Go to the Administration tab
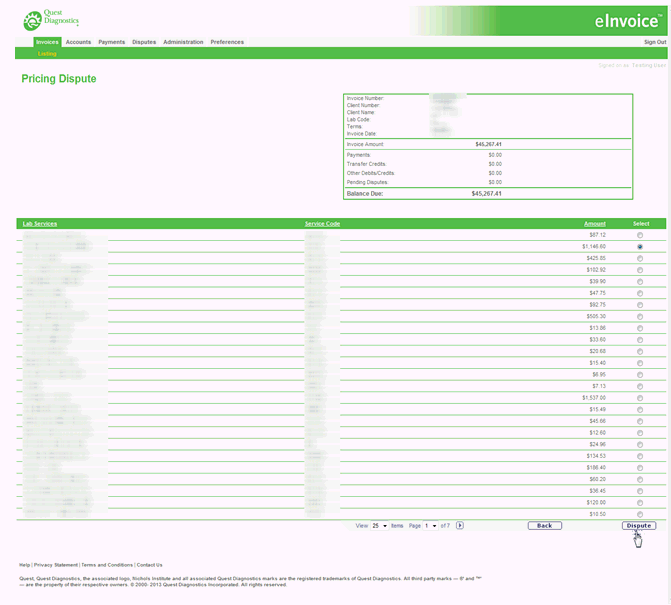Screen dimensions: 671x605 click(183, 42)
